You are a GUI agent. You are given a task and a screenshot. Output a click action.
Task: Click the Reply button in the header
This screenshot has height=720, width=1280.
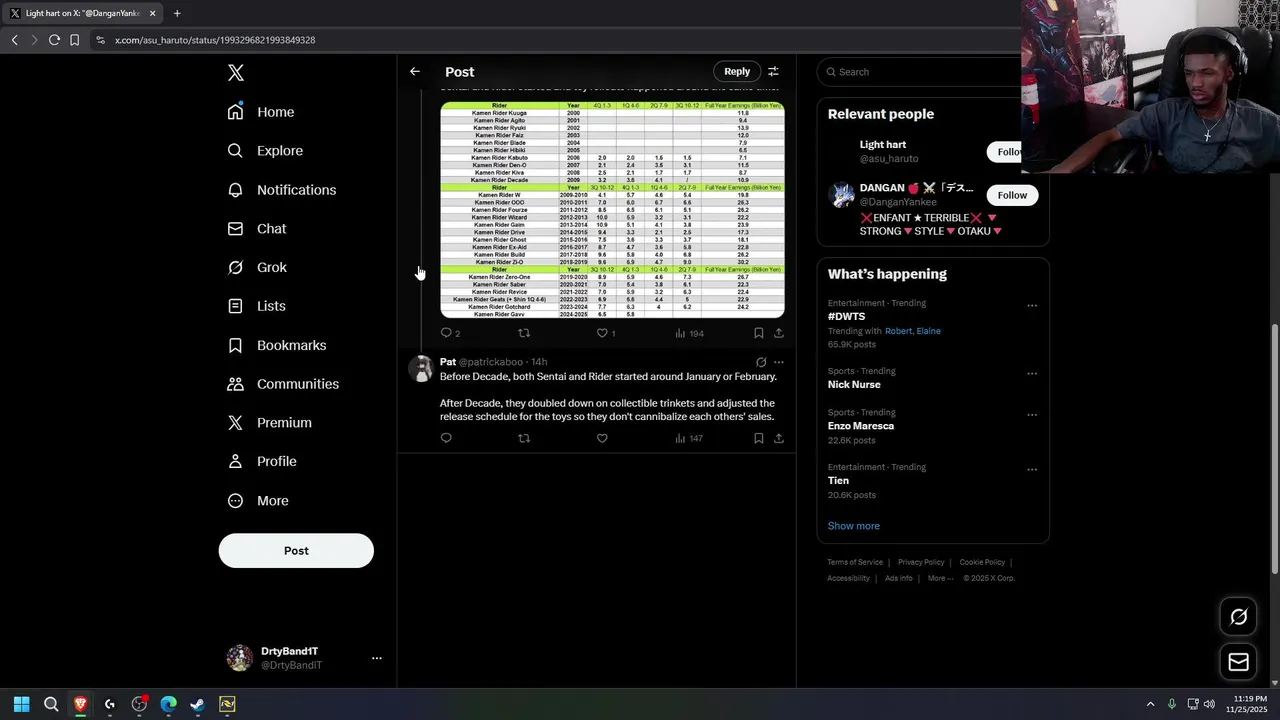click(x=737, y=72)
